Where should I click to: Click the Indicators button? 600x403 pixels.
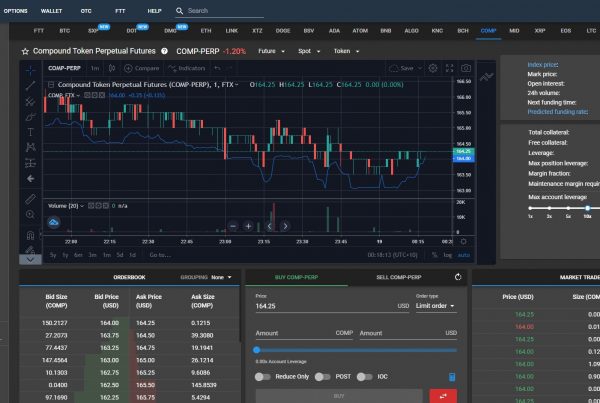pos(186,68)
